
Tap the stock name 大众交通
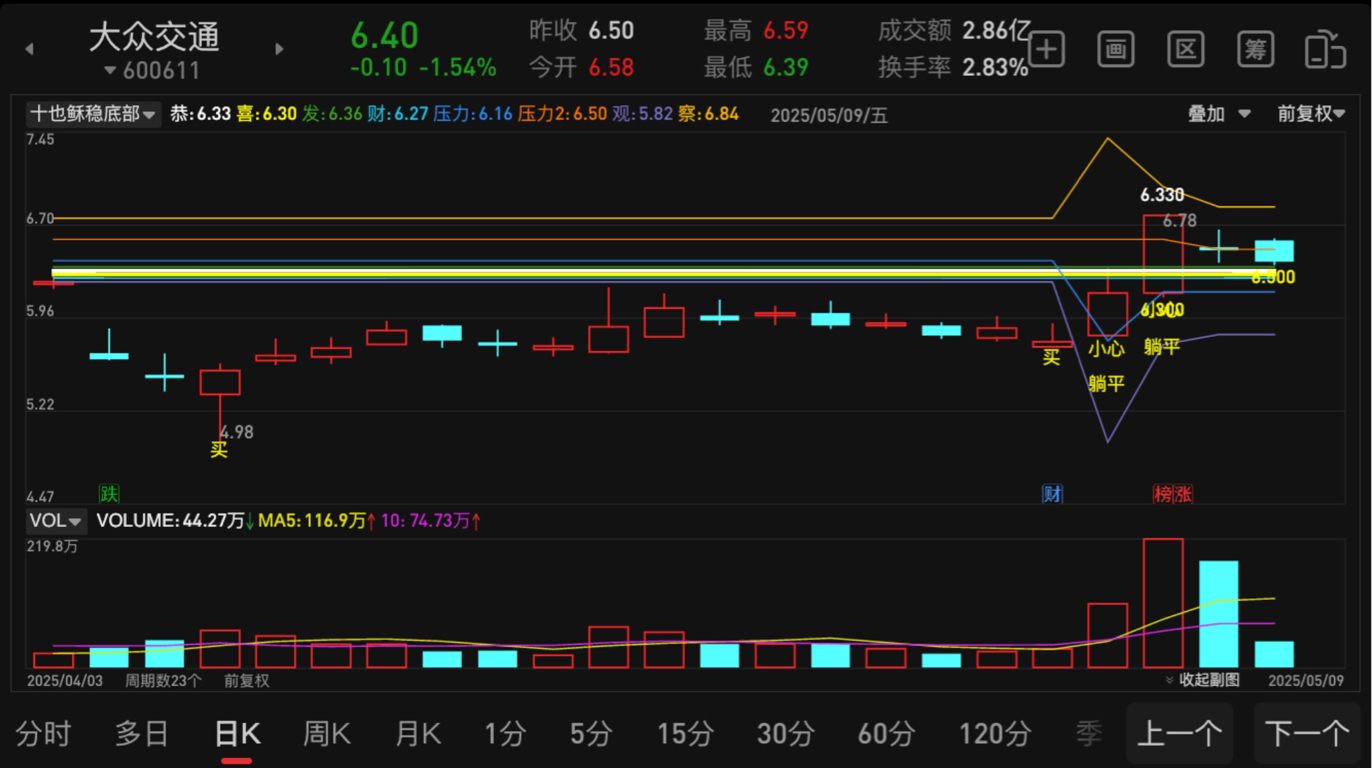pyautogui.click(x=154, y=37)
